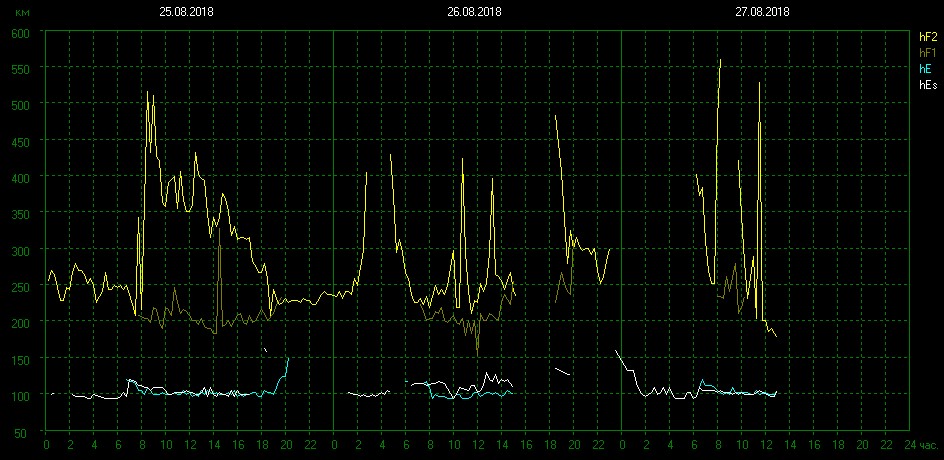Select the 500 km axis label
944x460 pixels.
tap(20, 105)
